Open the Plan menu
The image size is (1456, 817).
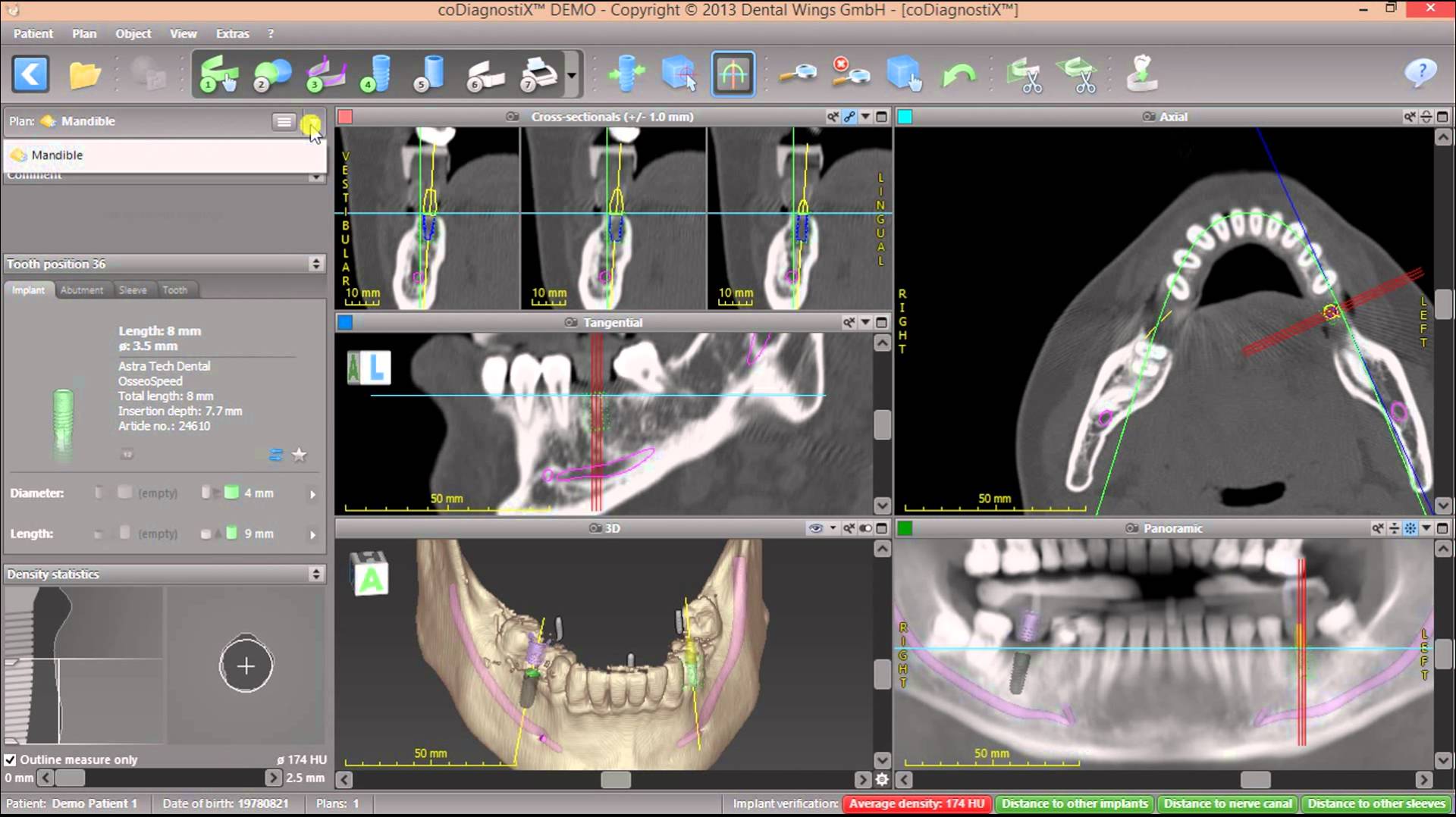84,33
